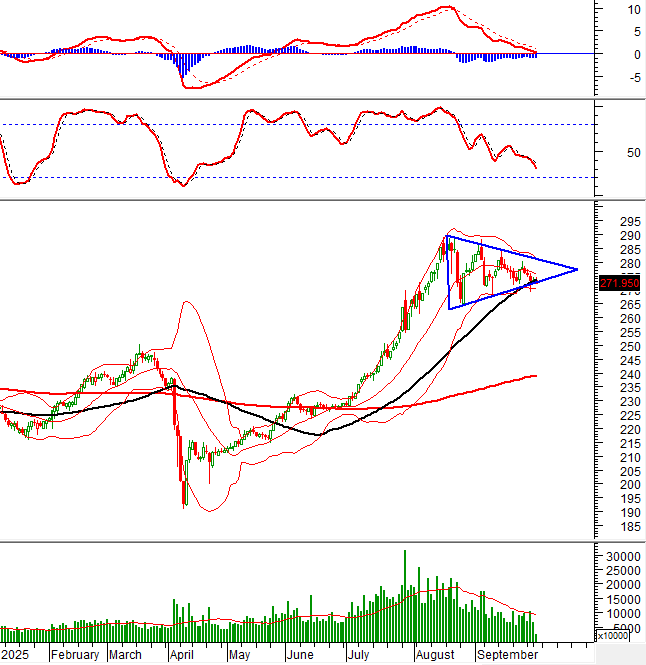
Task: Click the April month label
Action: pyautogui.click(x=180, y=655)
